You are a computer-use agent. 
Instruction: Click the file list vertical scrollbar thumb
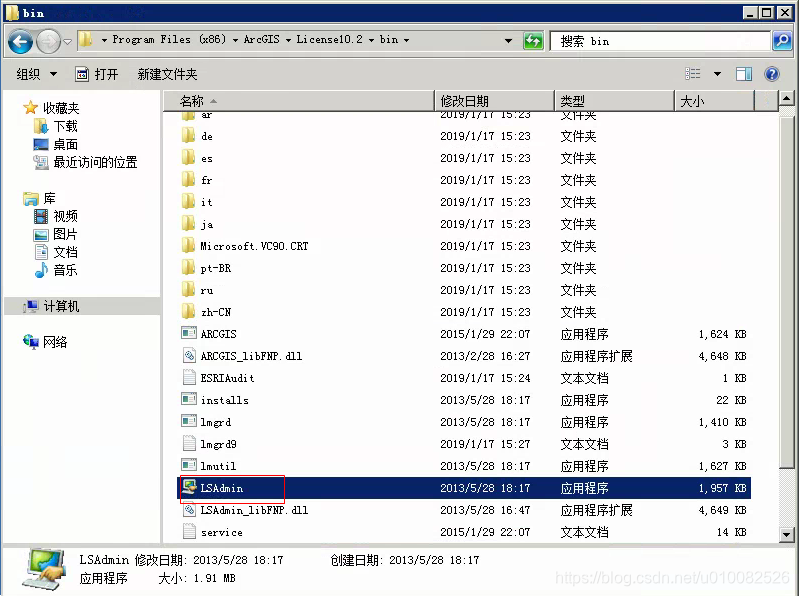point(786,292)
